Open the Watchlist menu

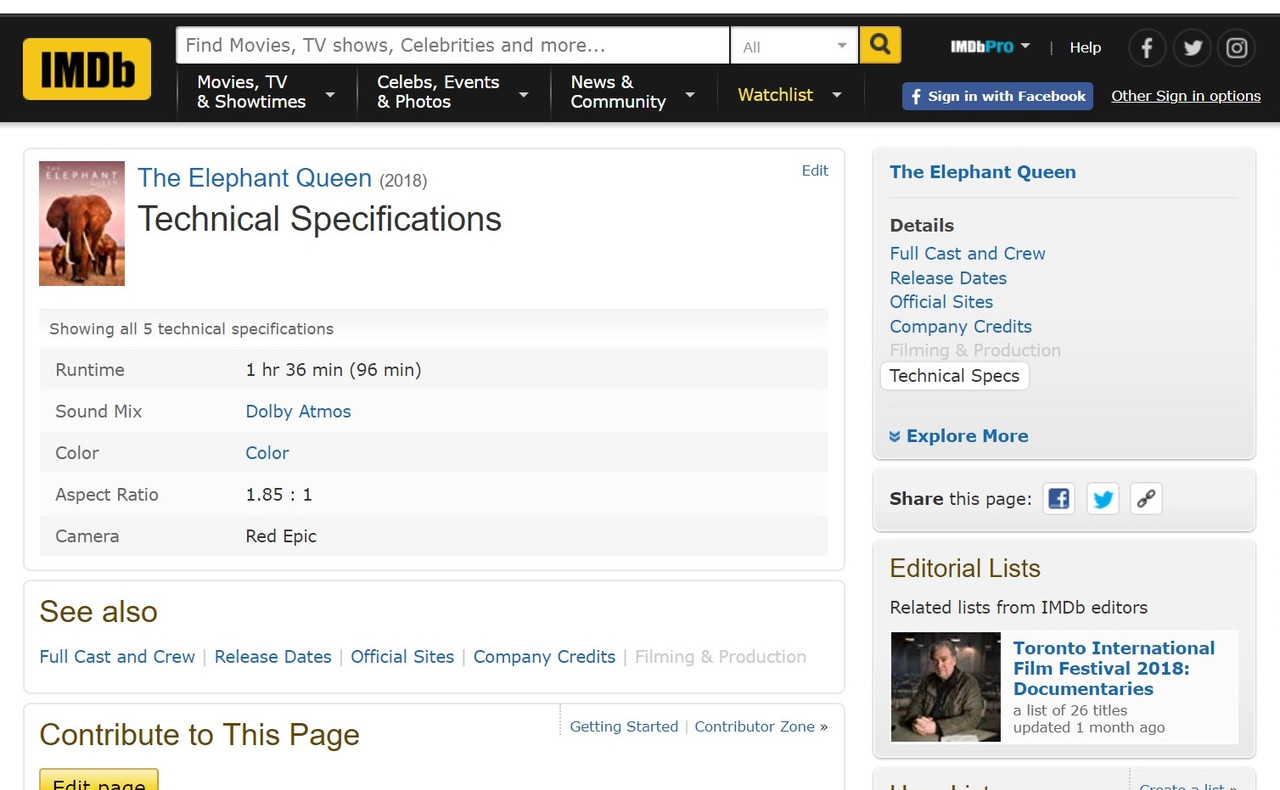click(x=790, y=95)
